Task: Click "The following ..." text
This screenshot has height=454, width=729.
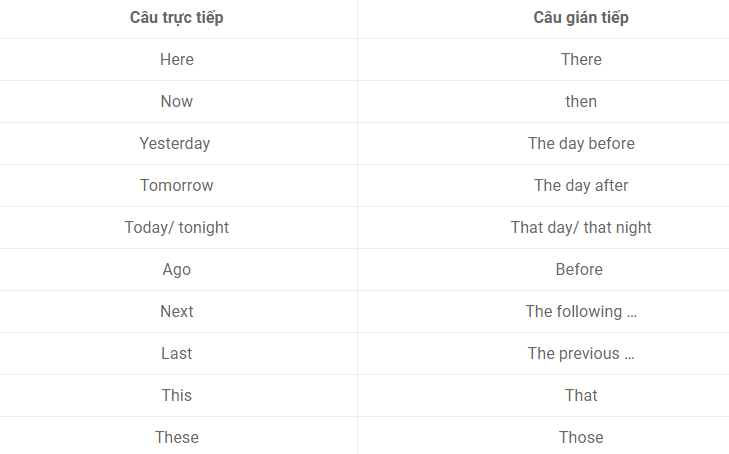Action: pyautogui.click(x=581, y=311)
